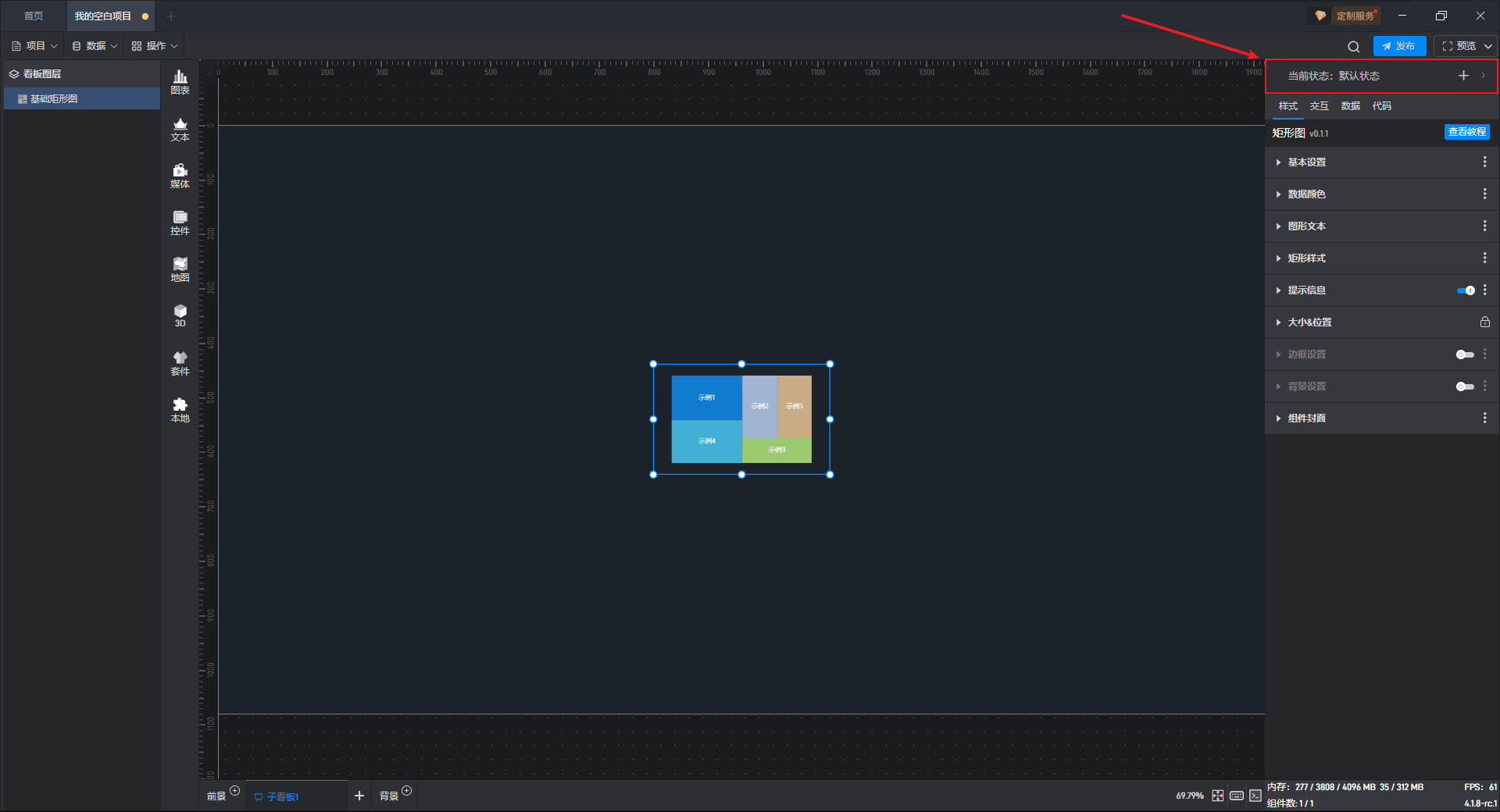Add a new state with plus icon
Image resolution: width=1500 pixels, height=812 pixels.
(1463, 76)
